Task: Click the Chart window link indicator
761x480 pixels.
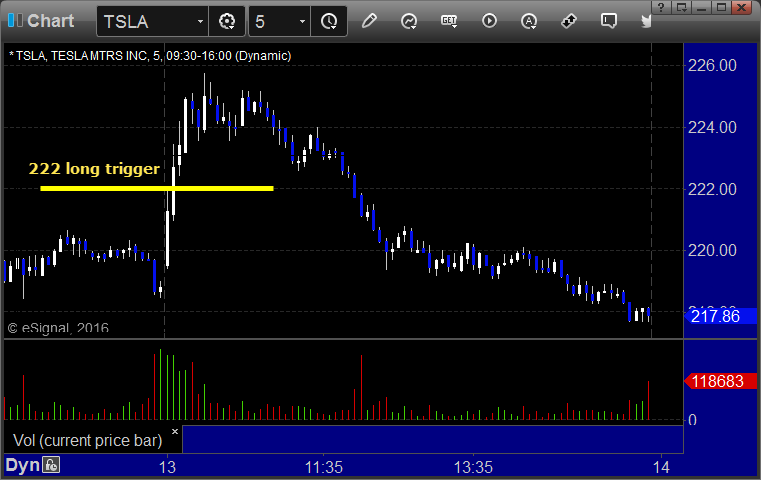Action: pos(15,20)
